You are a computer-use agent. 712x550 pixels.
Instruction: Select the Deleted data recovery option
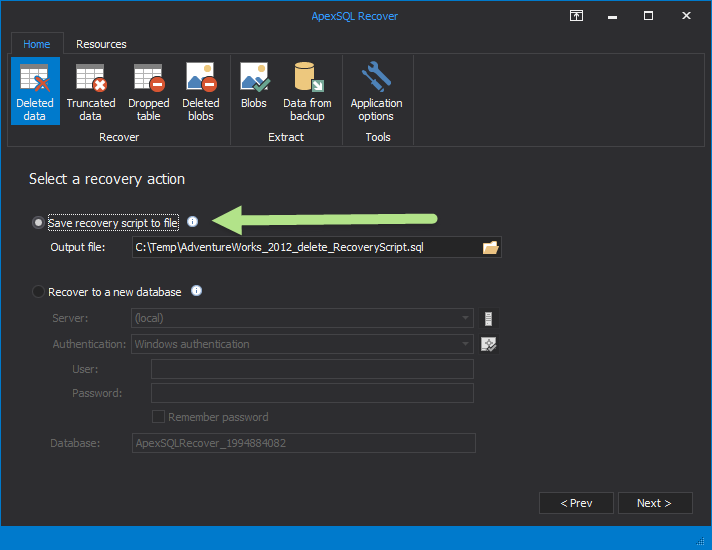click(x=35, y=91)
